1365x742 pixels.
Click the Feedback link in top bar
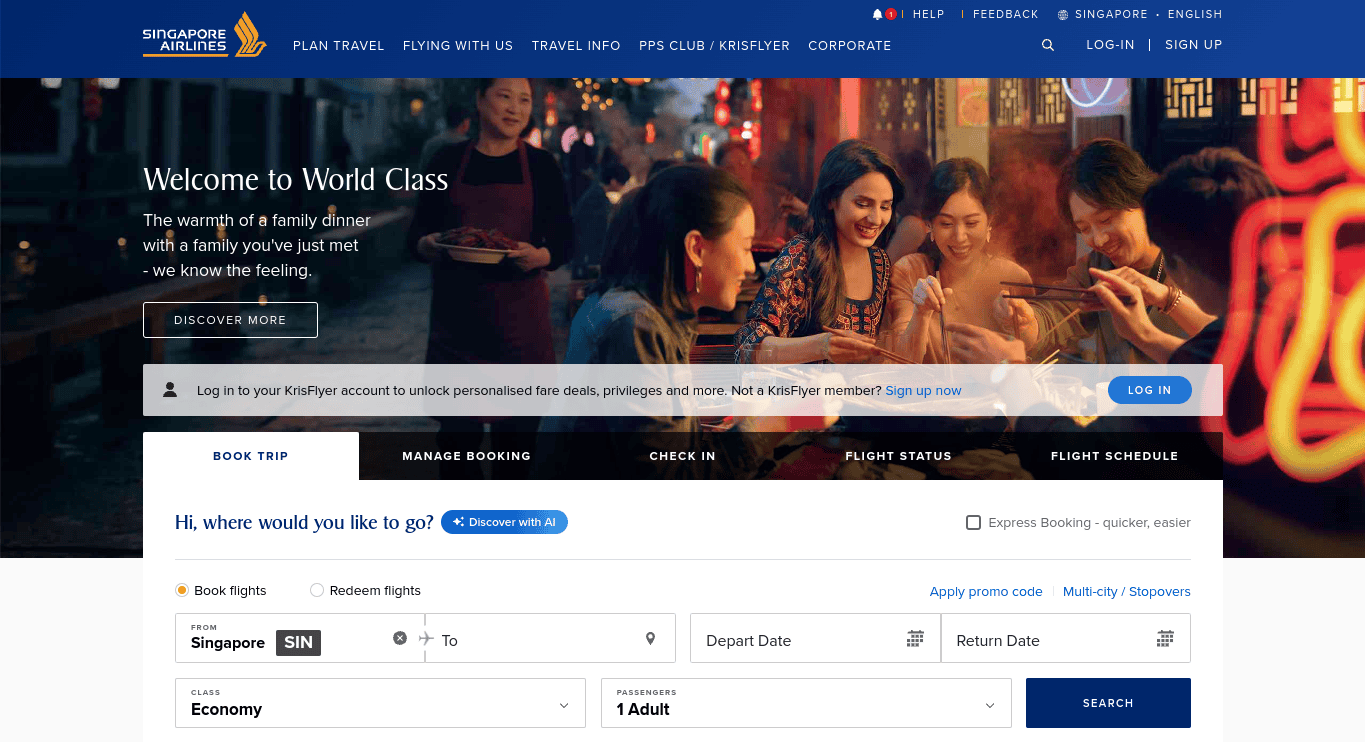click(x=1006, y=15)
